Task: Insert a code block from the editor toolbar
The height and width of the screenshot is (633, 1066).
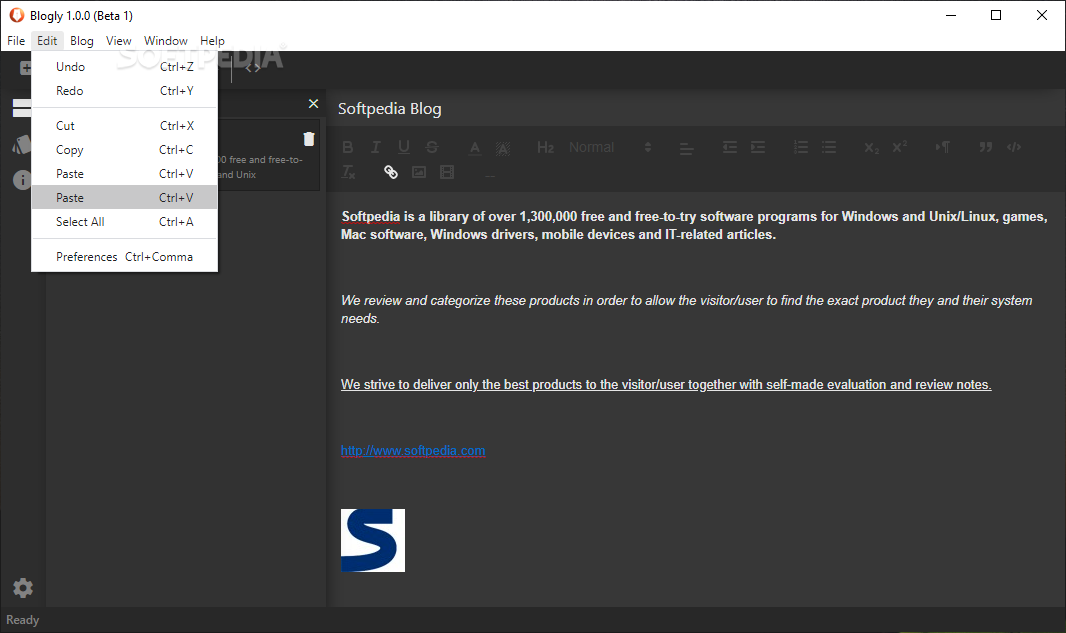Action: click(x=1014, y=147)
